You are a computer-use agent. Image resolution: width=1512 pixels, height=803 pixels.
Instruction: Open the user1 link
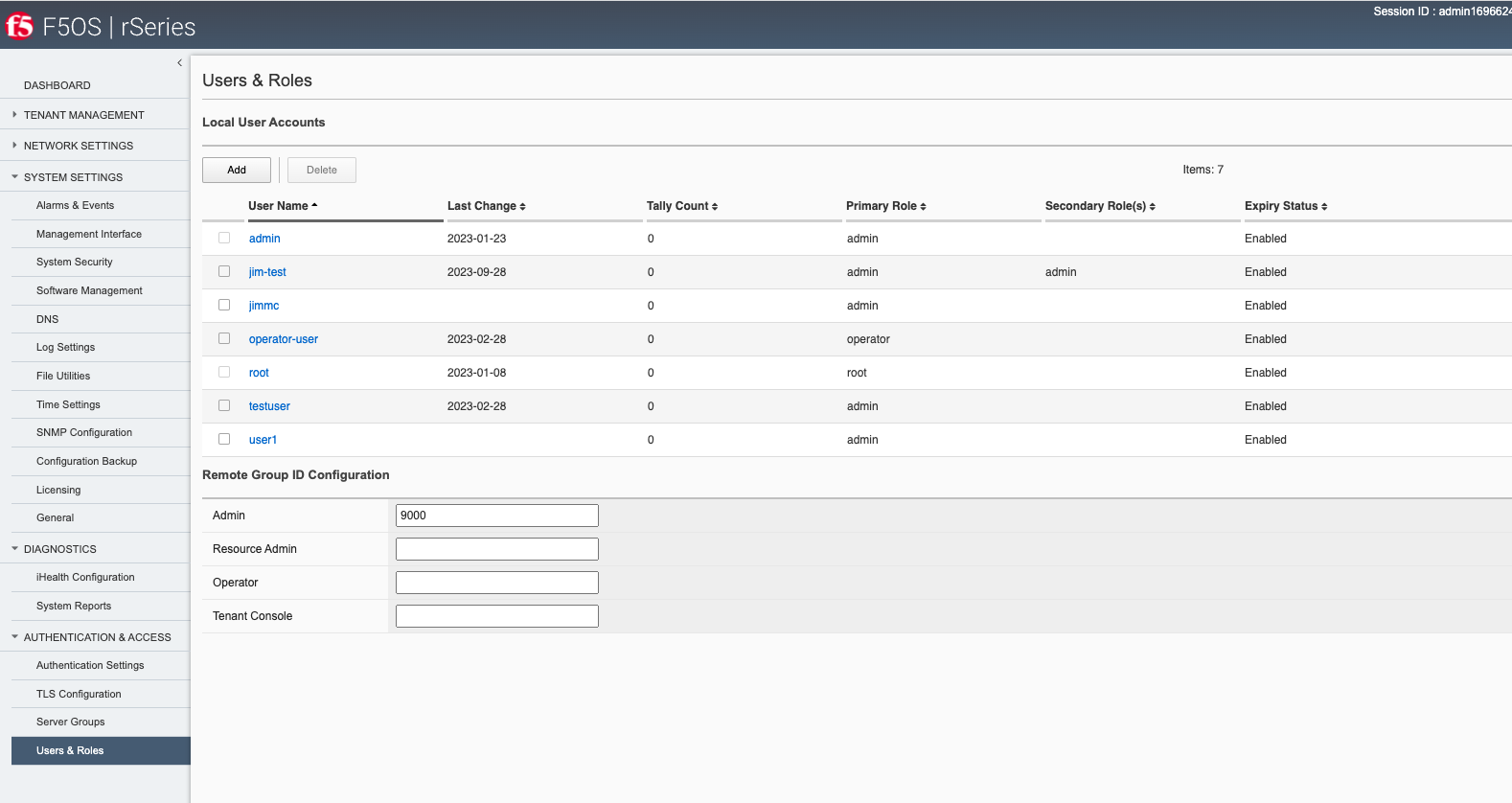[x=263, y=440]
